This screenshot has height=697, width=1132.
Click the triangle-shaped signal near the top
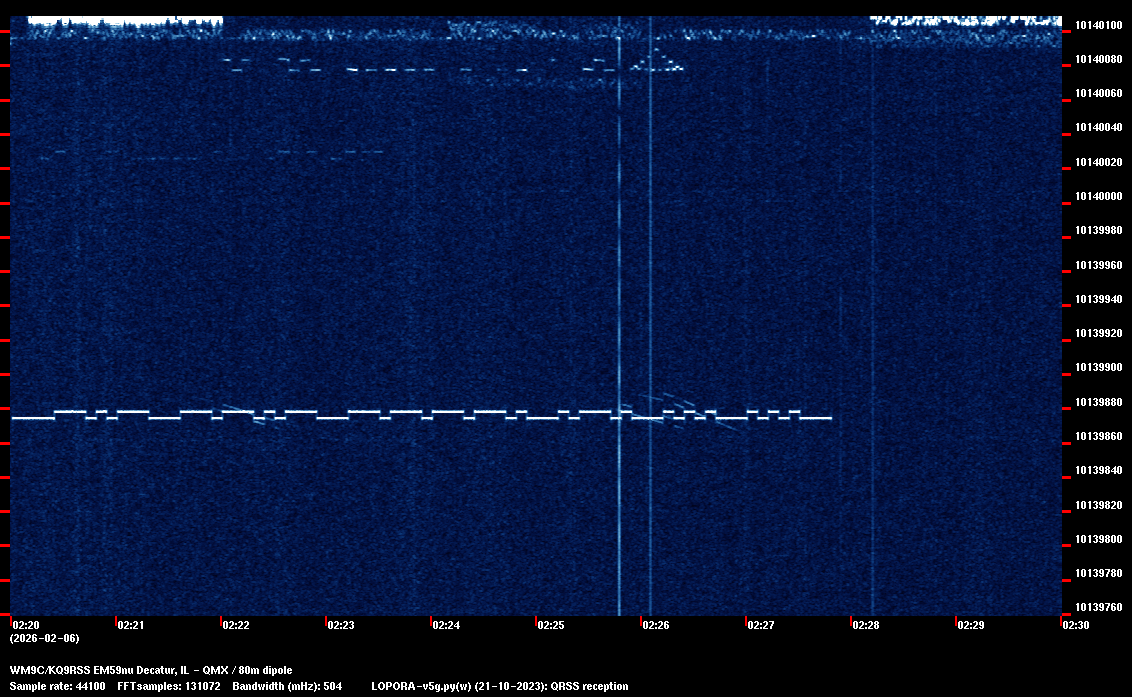(x=657, y=63)
